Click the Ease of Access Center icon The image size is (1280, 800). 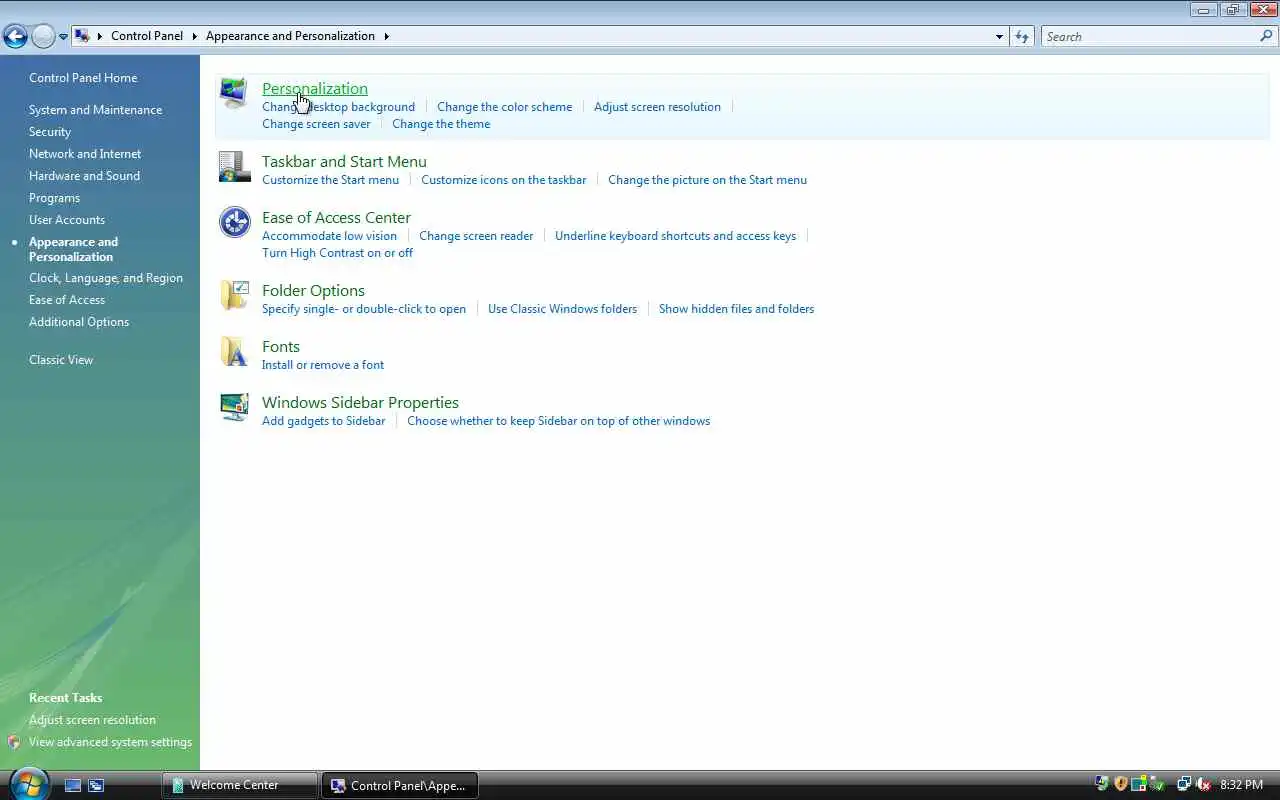tap(234, 222)
